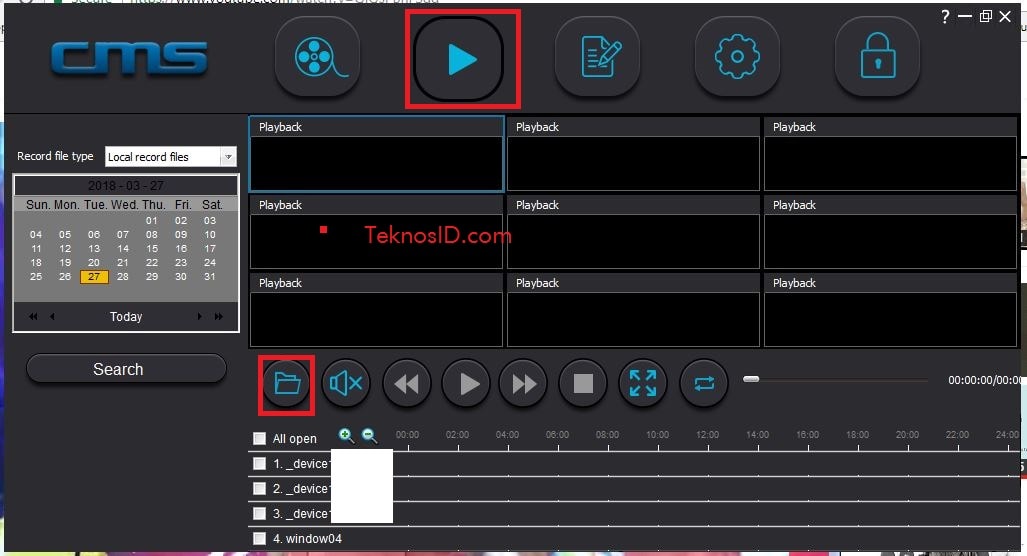The image size is (1027, 556).
Task: Rewind playback with double-left arrow button
Action: (406, 383)
